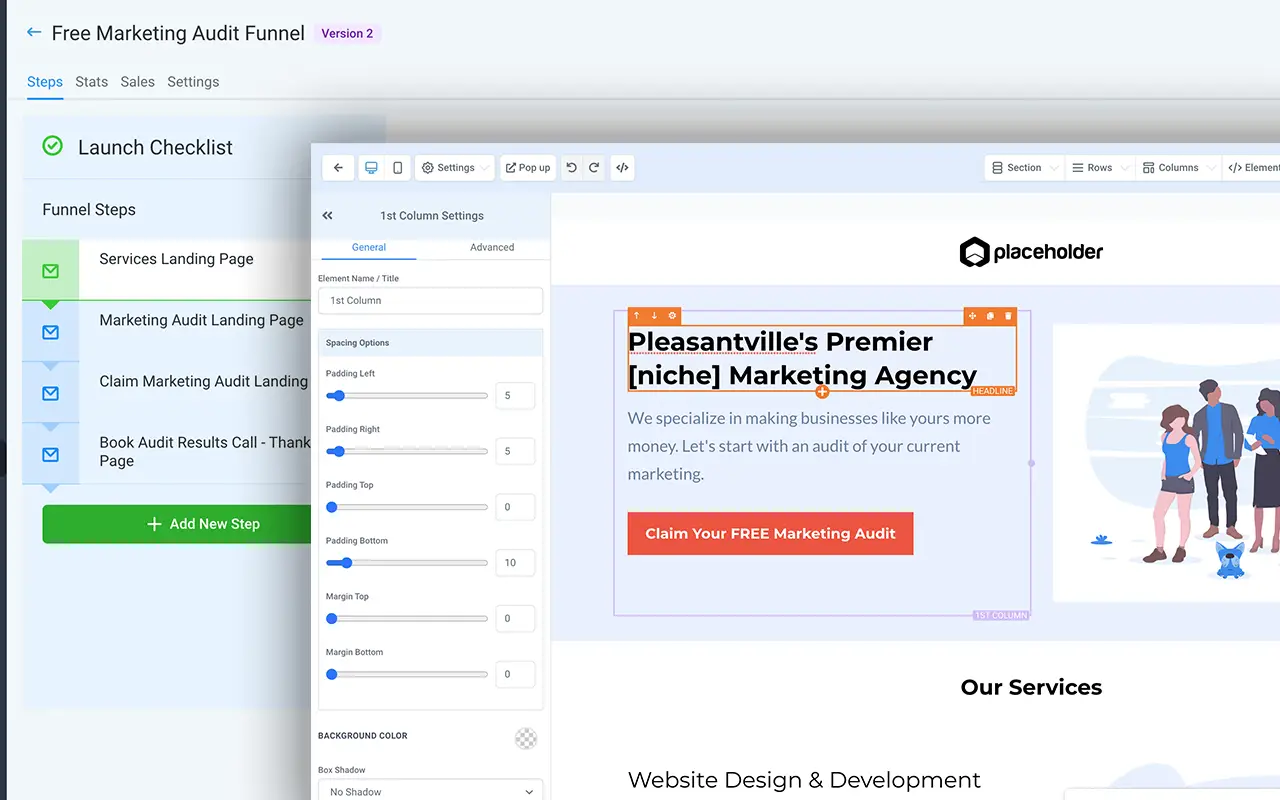Viewport: 1280px width, 800px height.
Task: Click the headline move handle icon
Action: (972, 316)
